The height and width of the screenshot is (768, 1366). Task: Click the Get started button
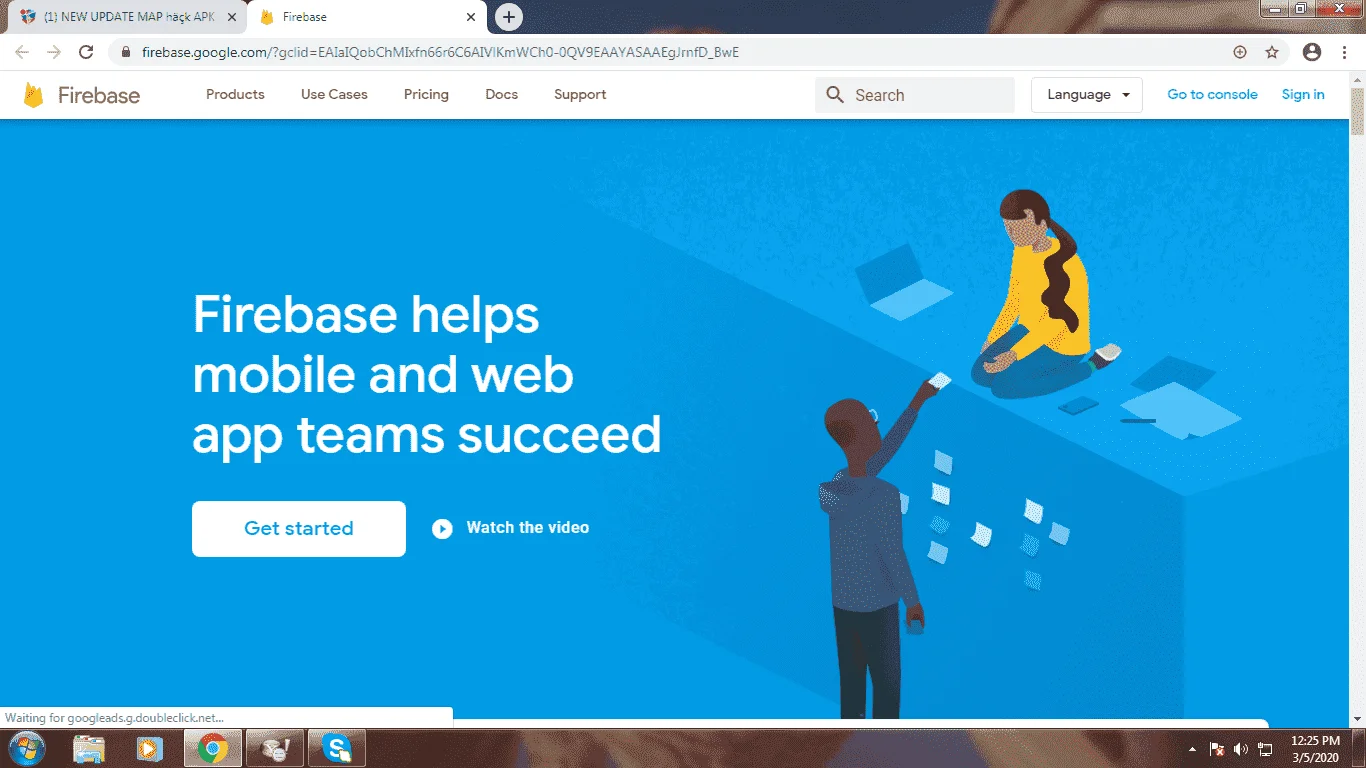click(299, 529)
